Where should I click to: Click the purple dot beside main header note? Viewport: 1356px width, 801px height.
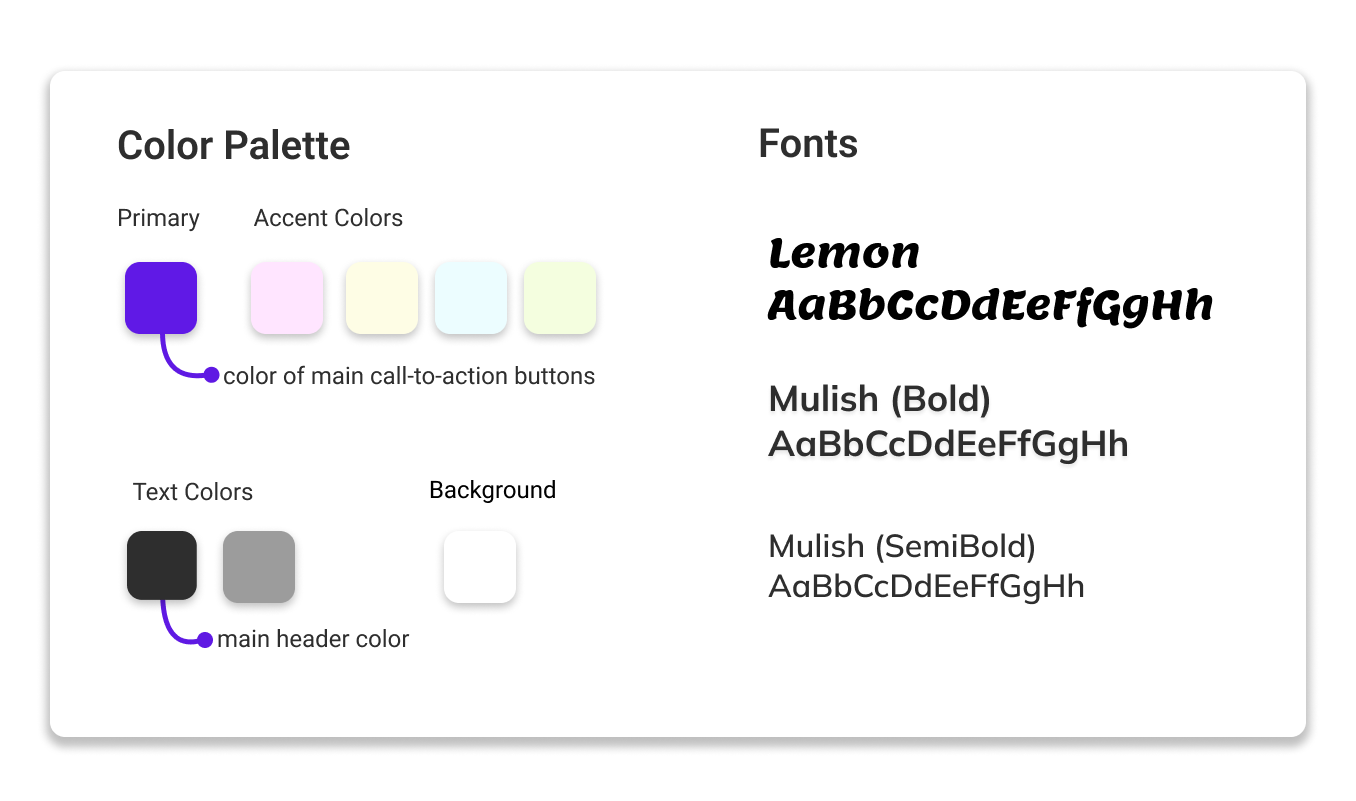205,639
